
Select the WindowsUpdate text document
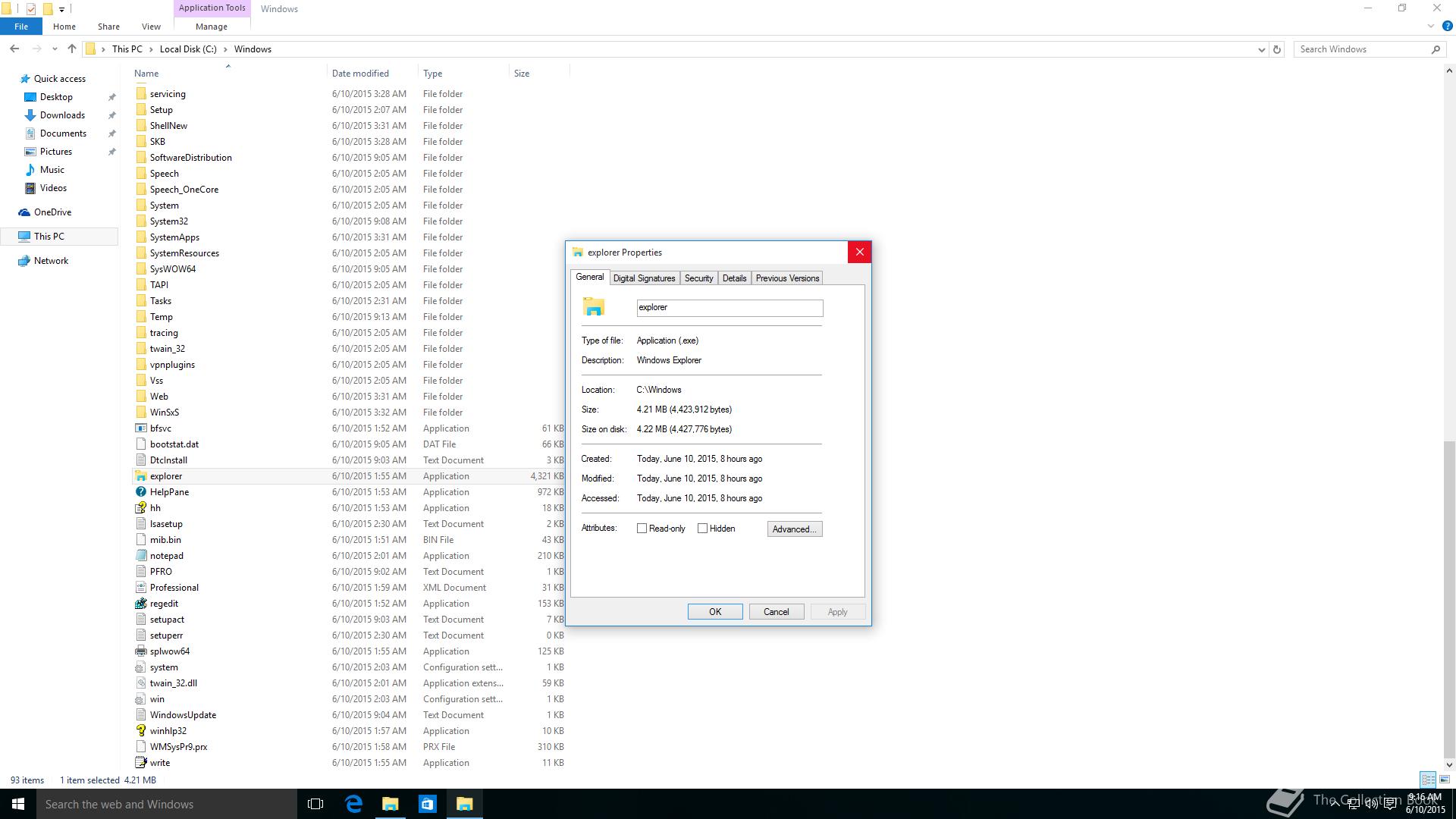point(349,715)
